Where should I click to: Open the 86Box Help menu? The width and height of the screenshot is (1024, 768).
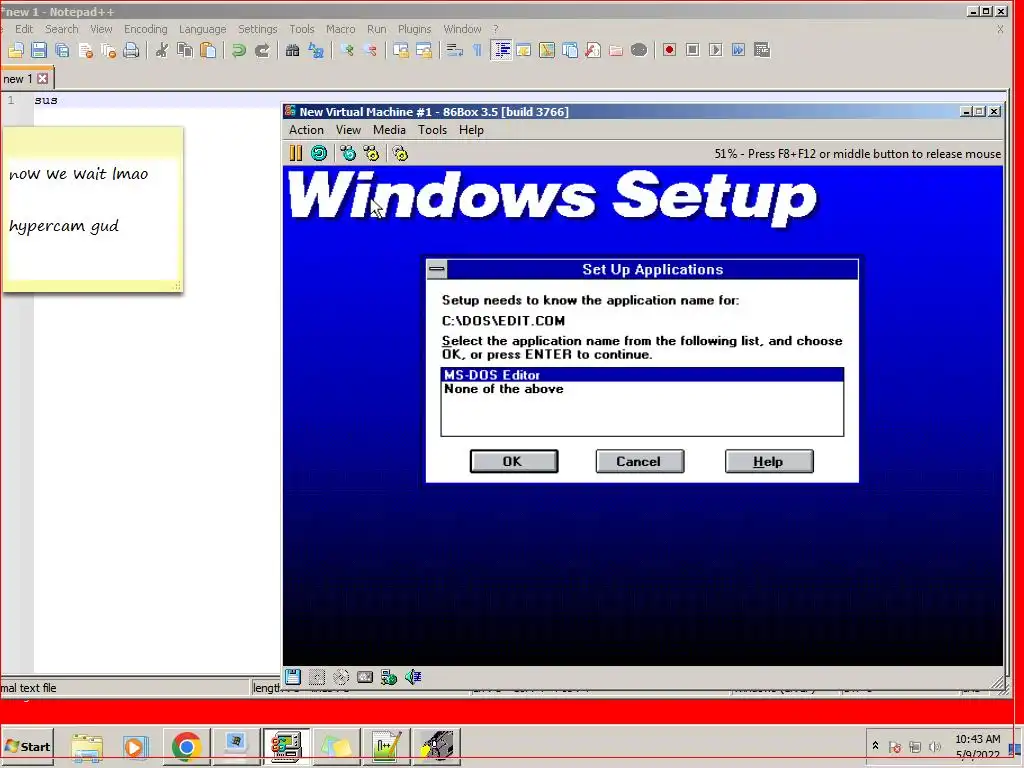[471, 130]
